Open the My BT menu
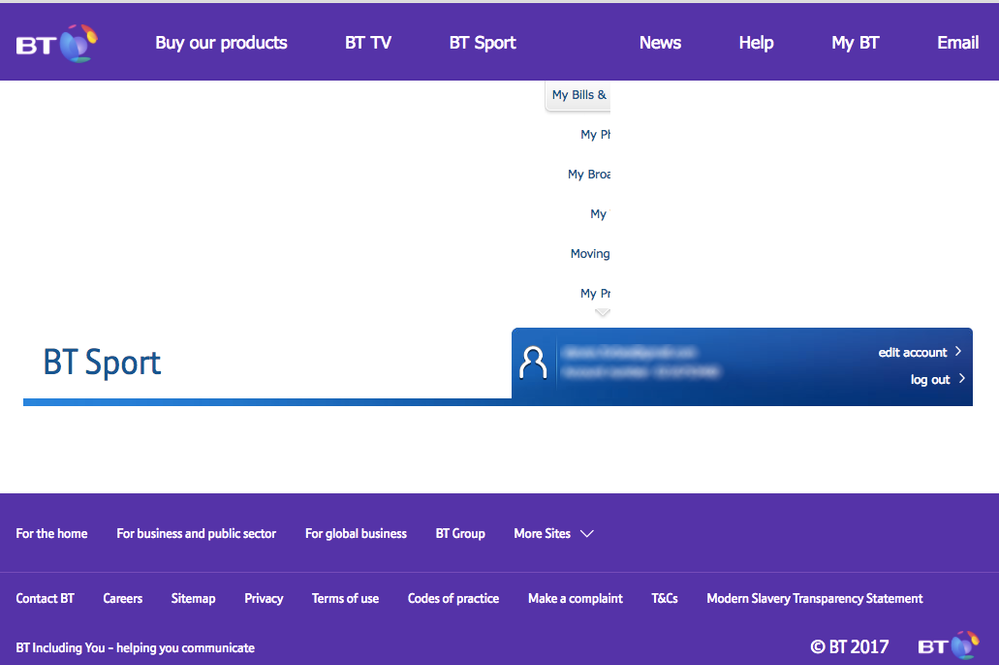The image size is (999, 665). [855, 43]
